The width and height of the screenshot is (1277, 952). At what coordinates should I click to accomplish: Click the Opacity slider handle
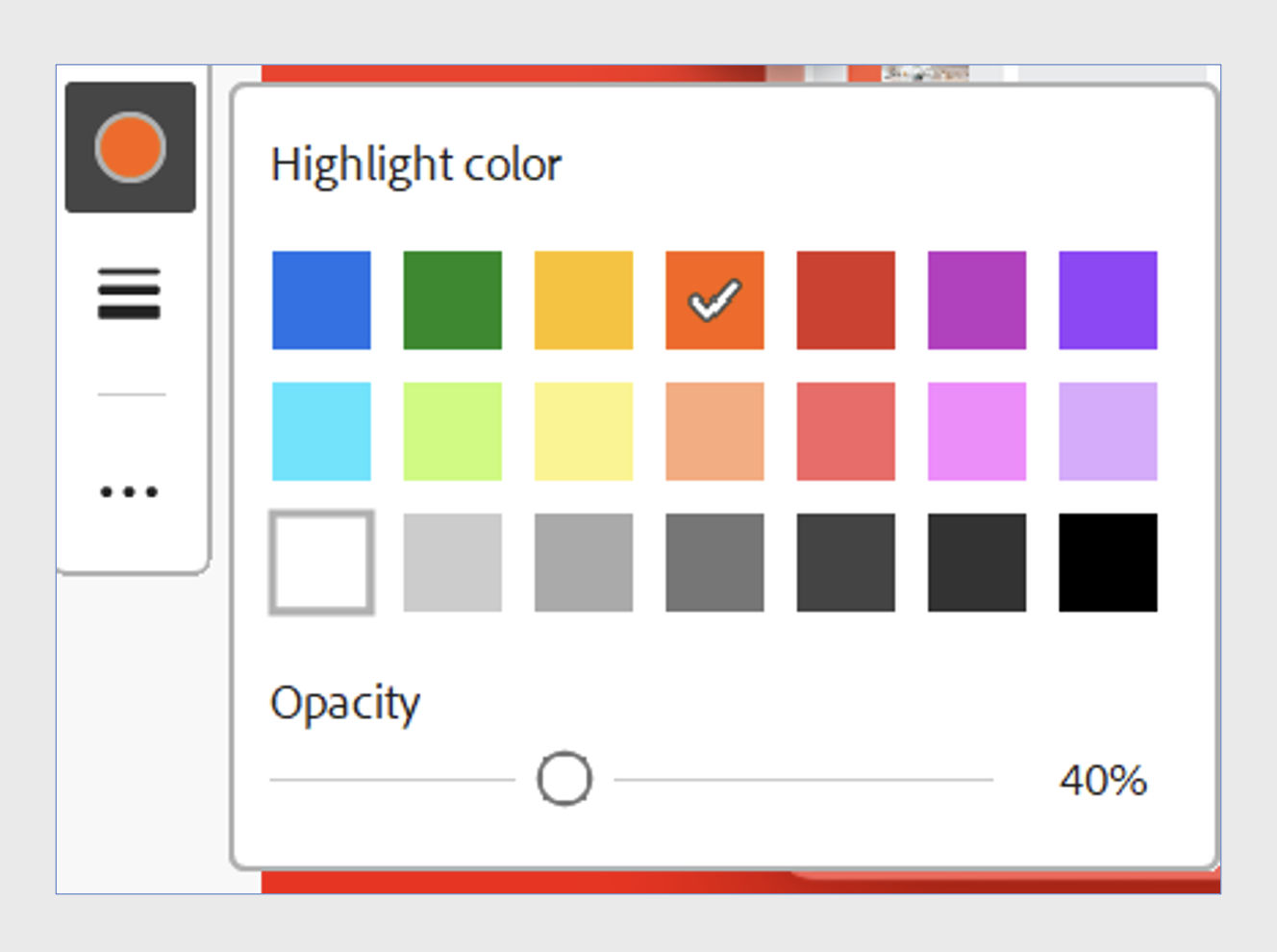coord(564,779)
